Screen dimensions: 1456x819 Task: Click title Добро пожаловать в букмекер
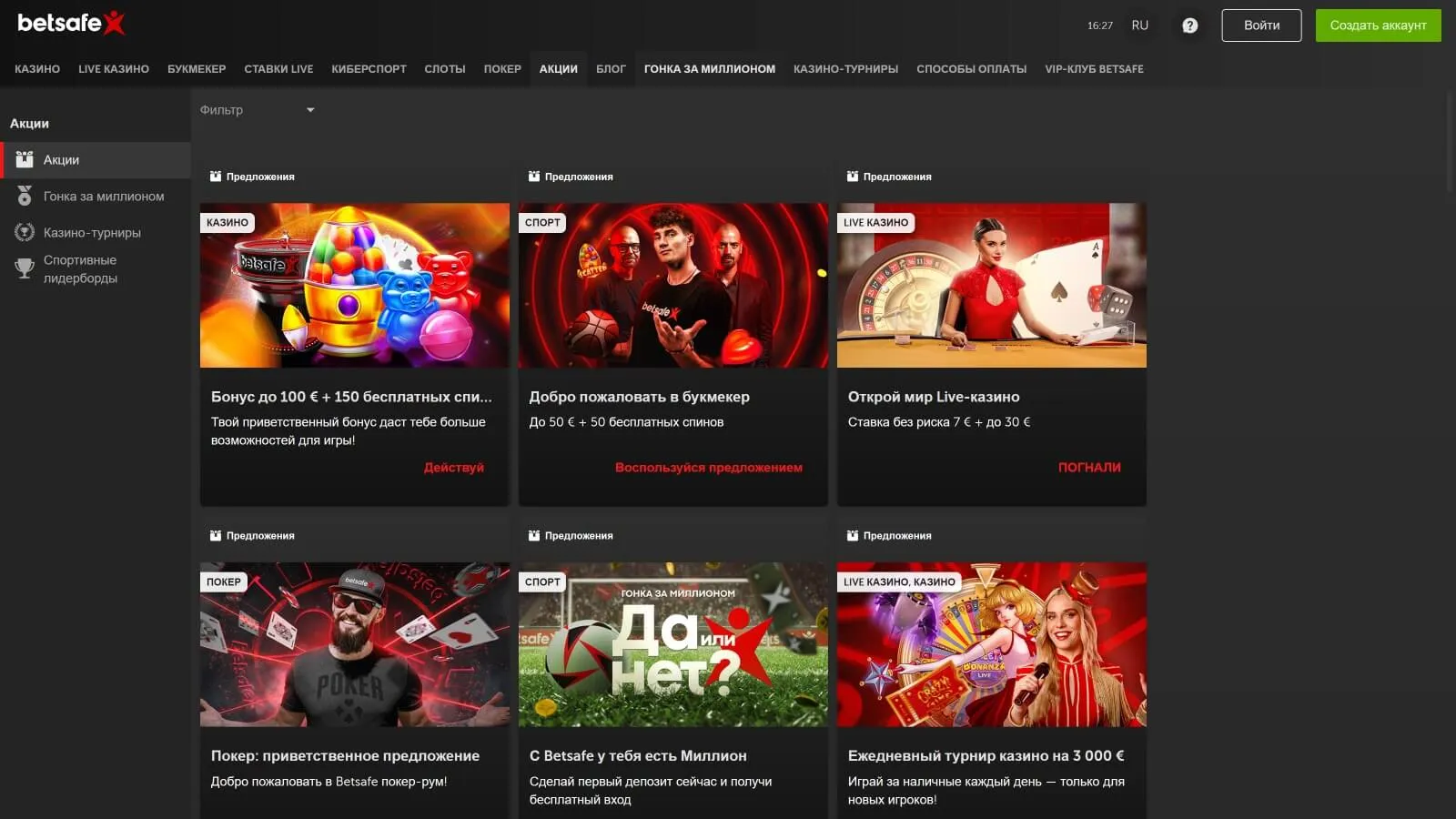[x=640, y=397]
